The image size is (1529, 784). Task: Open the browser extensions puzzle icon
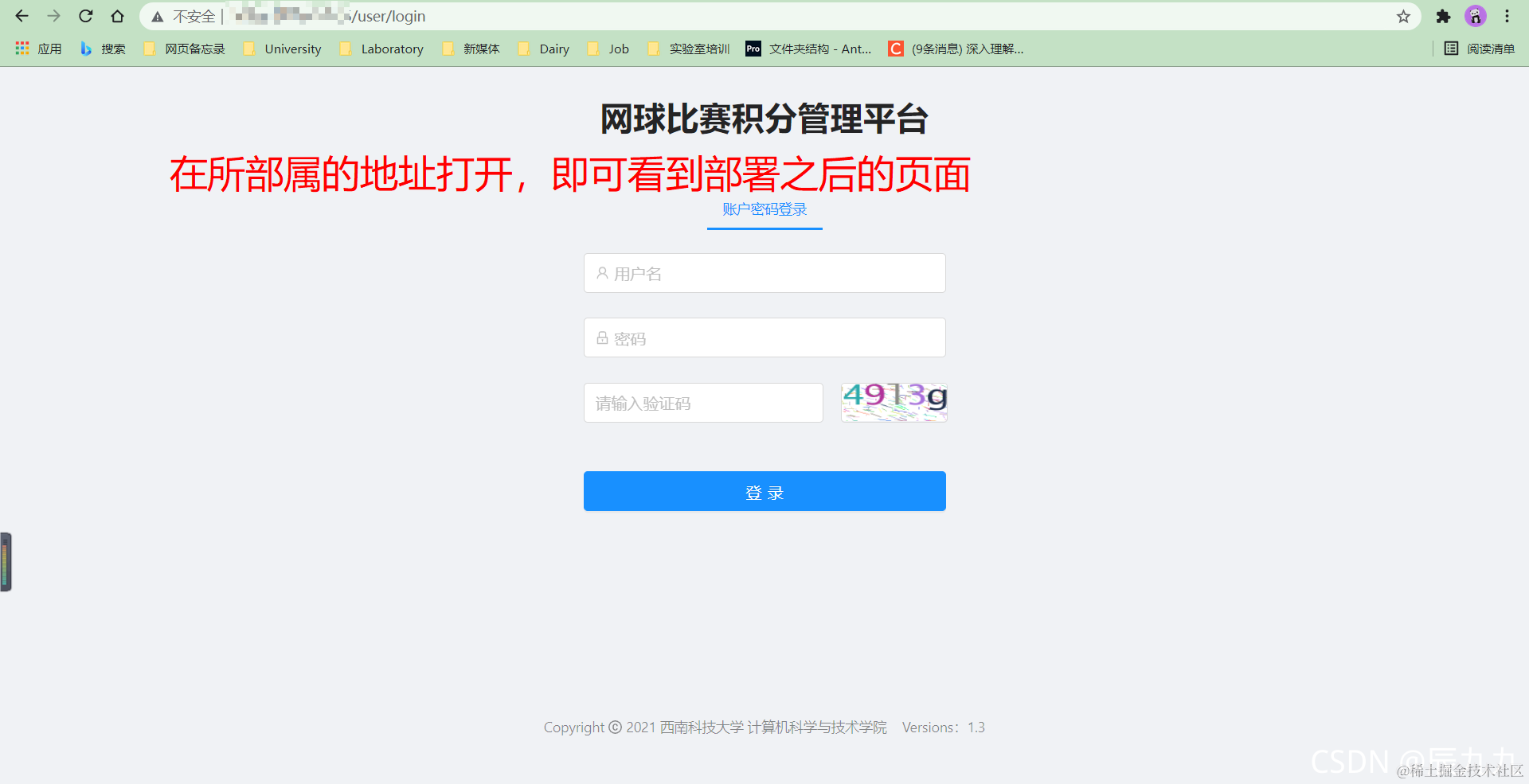[1443, 16]
